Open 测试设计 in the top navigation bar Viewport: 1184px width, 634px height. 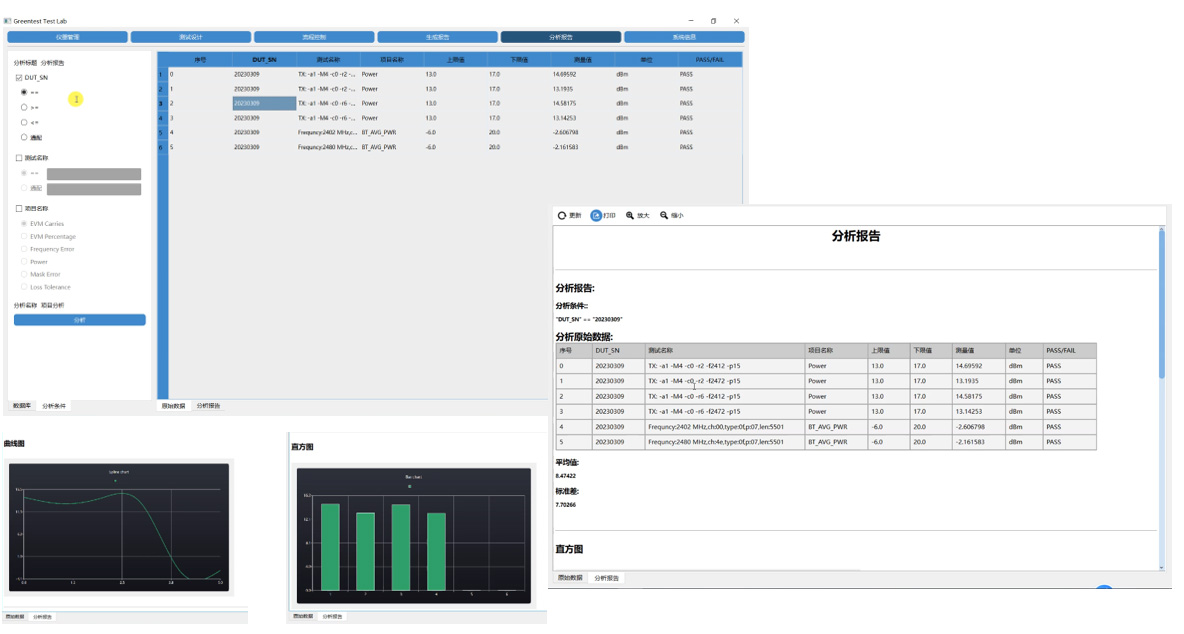tap(190, 37)
